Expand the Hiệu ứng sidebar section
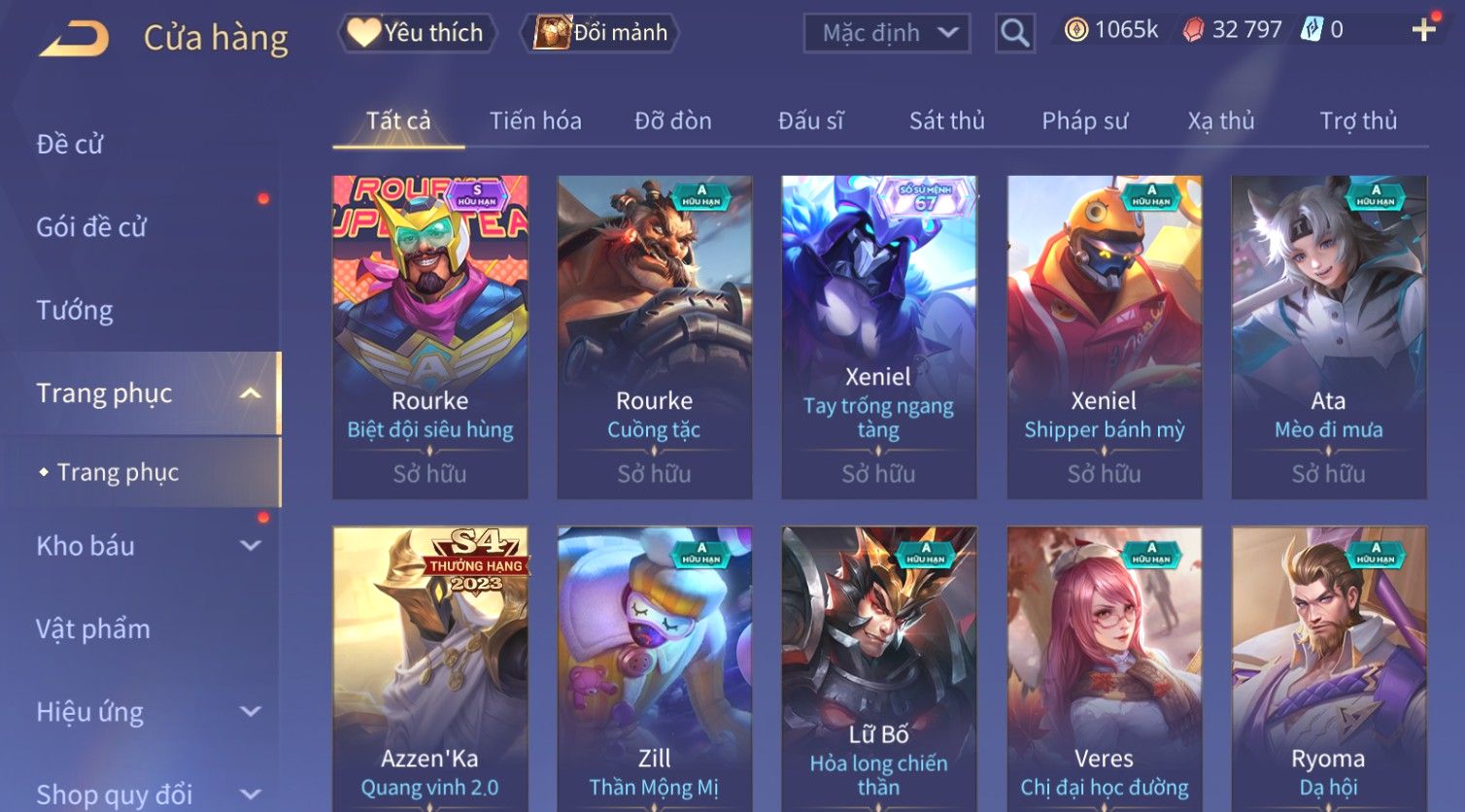 point(251,712)
